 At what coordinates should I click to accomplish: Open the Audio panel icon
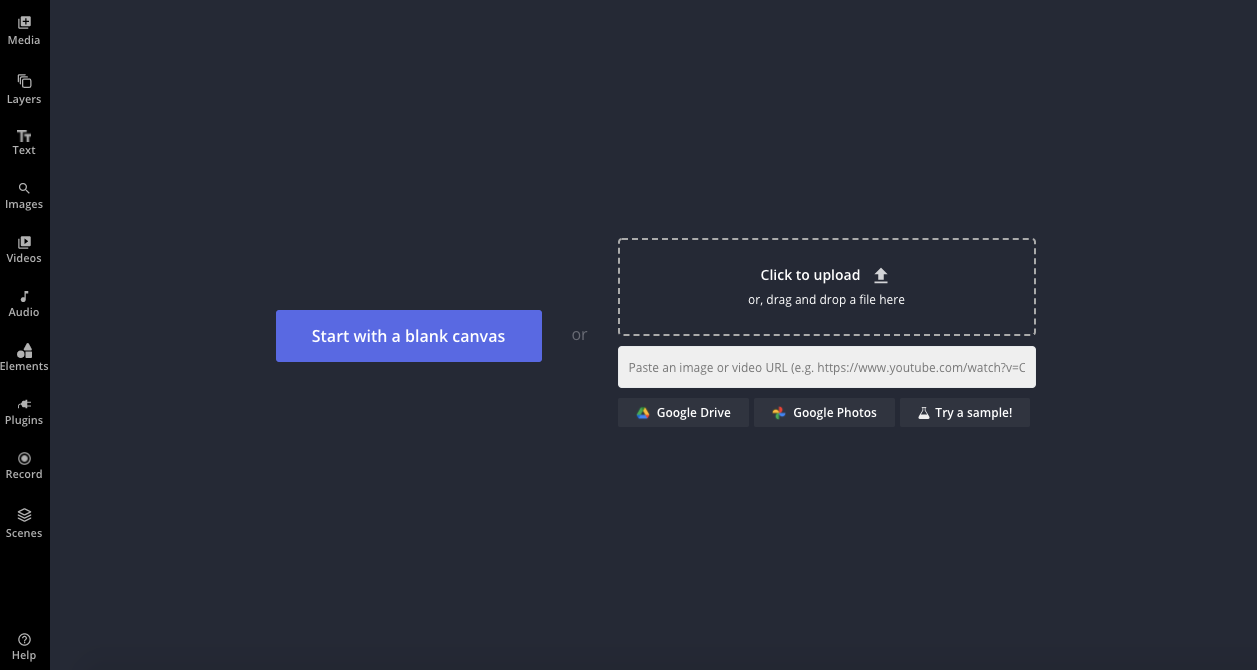[x=24, y=296]
